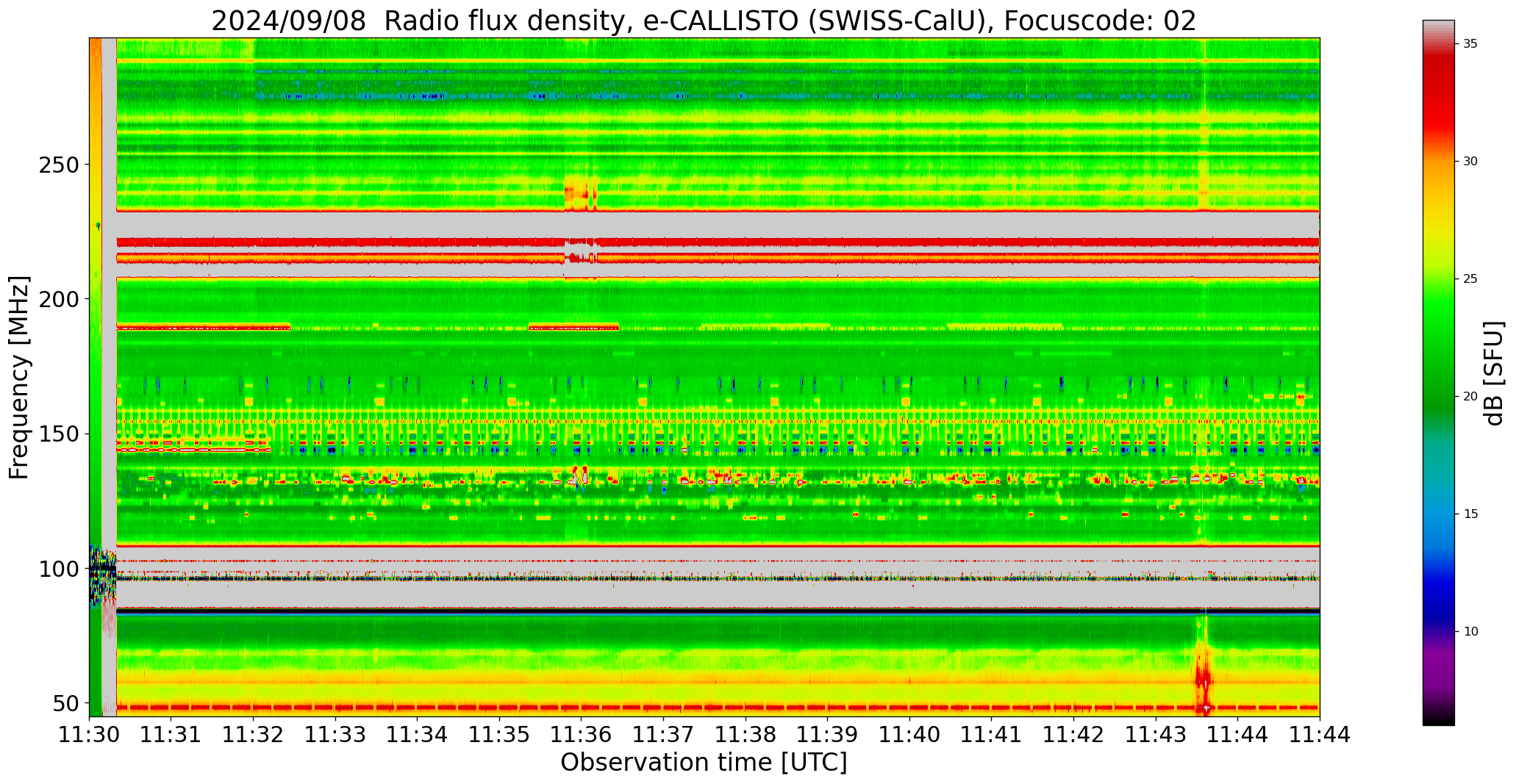The width and height of the screenshot is (1516, 784).
Task: Click the 200 frequency tick label
Action: click(x=58, y=299)
